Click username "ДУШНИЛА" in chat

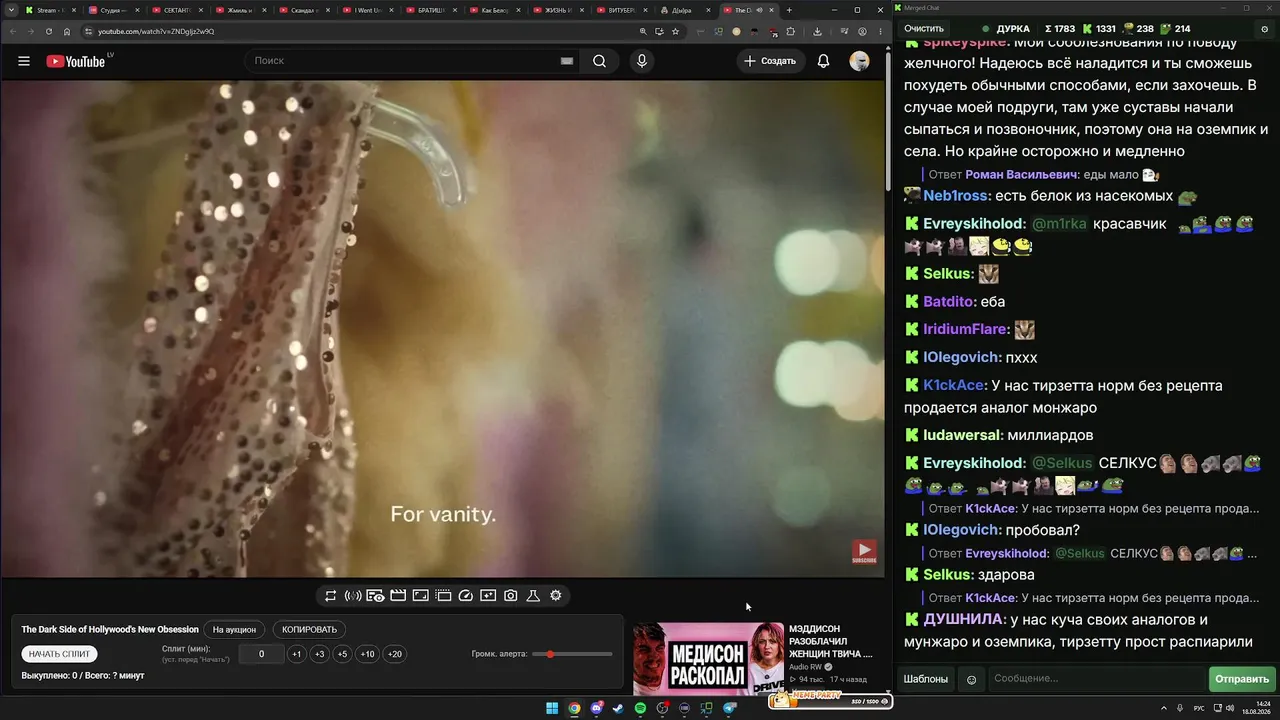click(962, 620)
